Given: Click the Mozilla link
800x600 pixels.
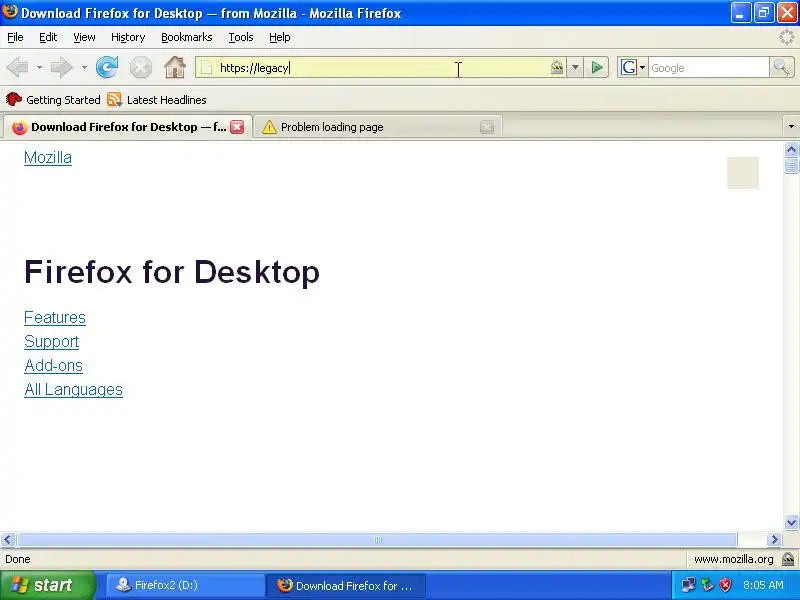Looking at the screenshot, I should point(48,158).
